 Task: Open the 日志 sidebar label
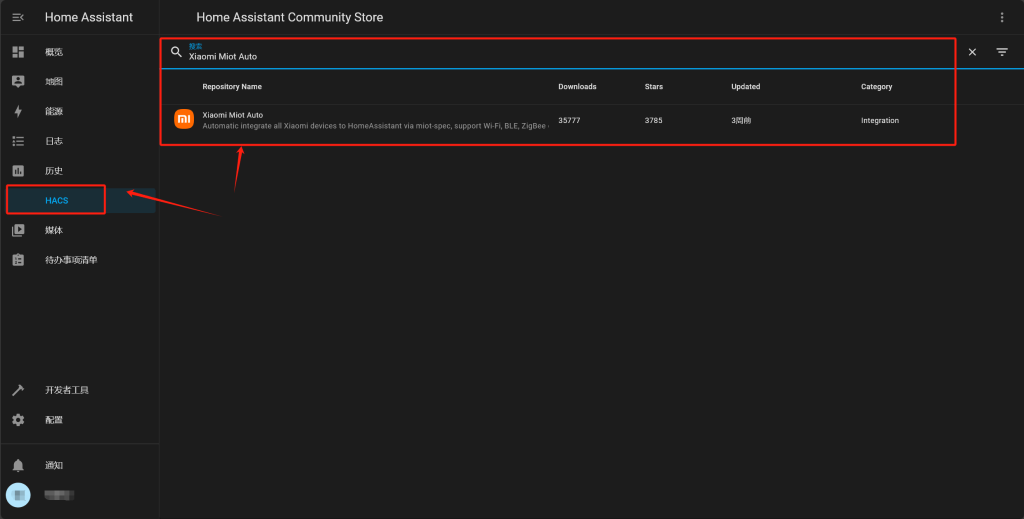(x=54, y=141)
